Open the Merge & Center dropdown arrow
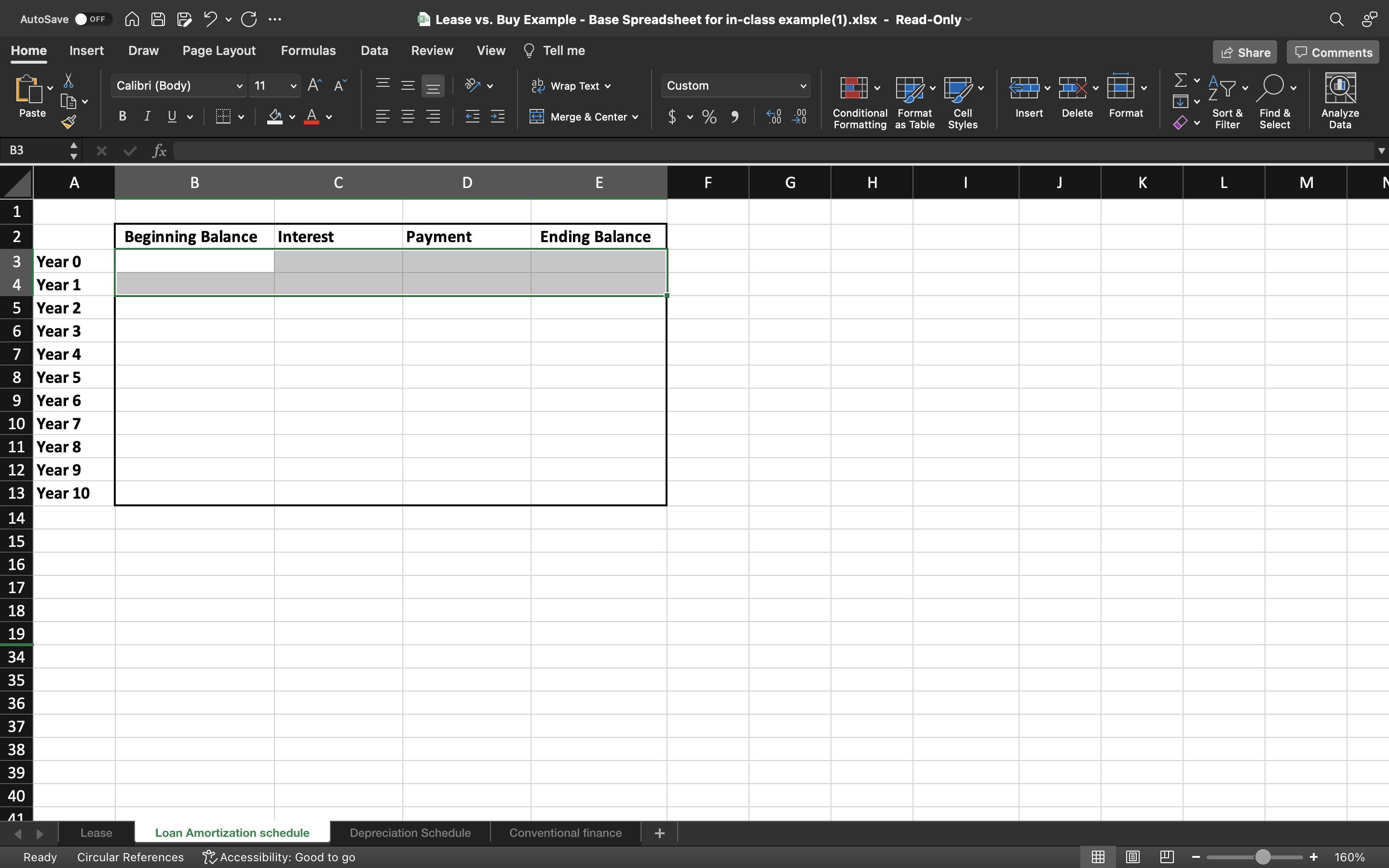Image resolution: width=1389 pixels, height=868 pixels. (x=635, y=117)
